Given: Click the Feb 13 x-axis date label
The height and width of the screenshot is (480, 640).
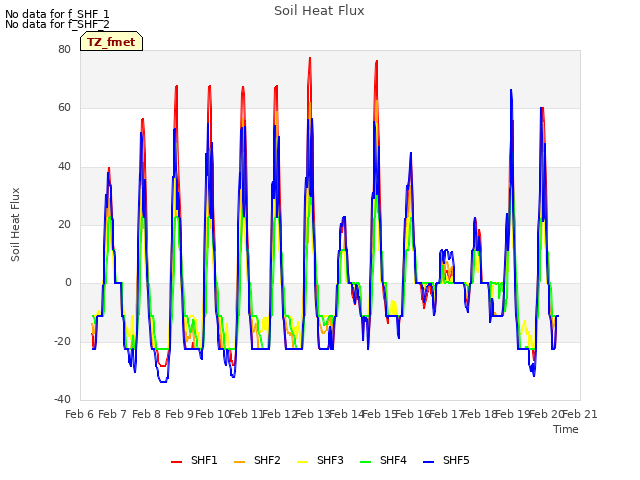Looking at the screenshot, I should (313, 414).
